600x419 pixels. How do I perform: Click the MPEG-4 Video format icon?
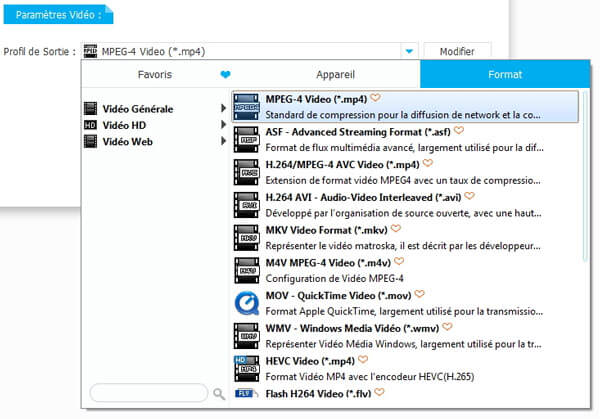point(247,106)
